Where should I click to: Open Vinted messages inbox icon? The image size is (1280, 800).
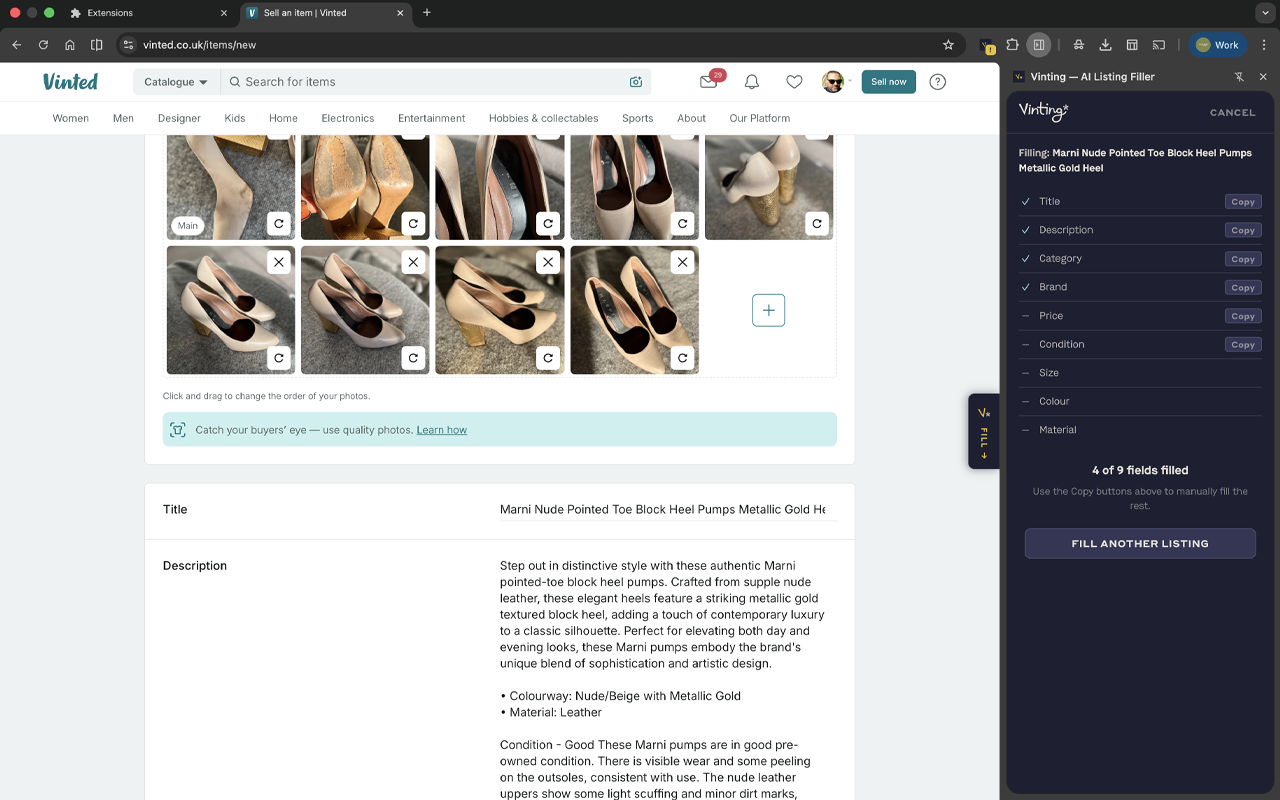[709, 82]
